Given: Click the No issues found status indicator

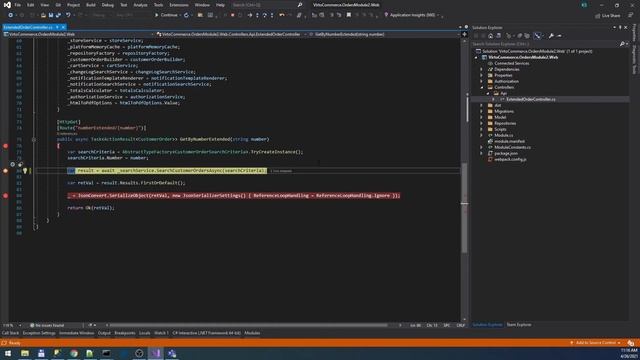Looking at the screenshot, I should tap(47, 325).
